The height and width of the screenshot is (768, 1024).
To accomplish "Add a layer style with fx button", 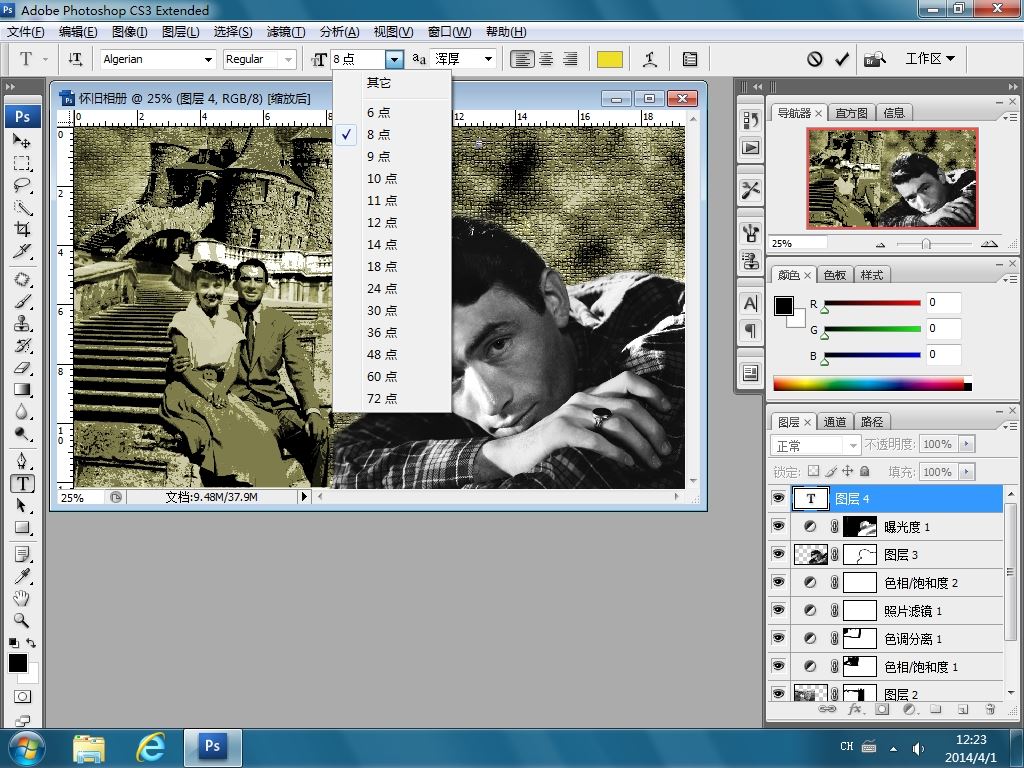I will point(854,709).
